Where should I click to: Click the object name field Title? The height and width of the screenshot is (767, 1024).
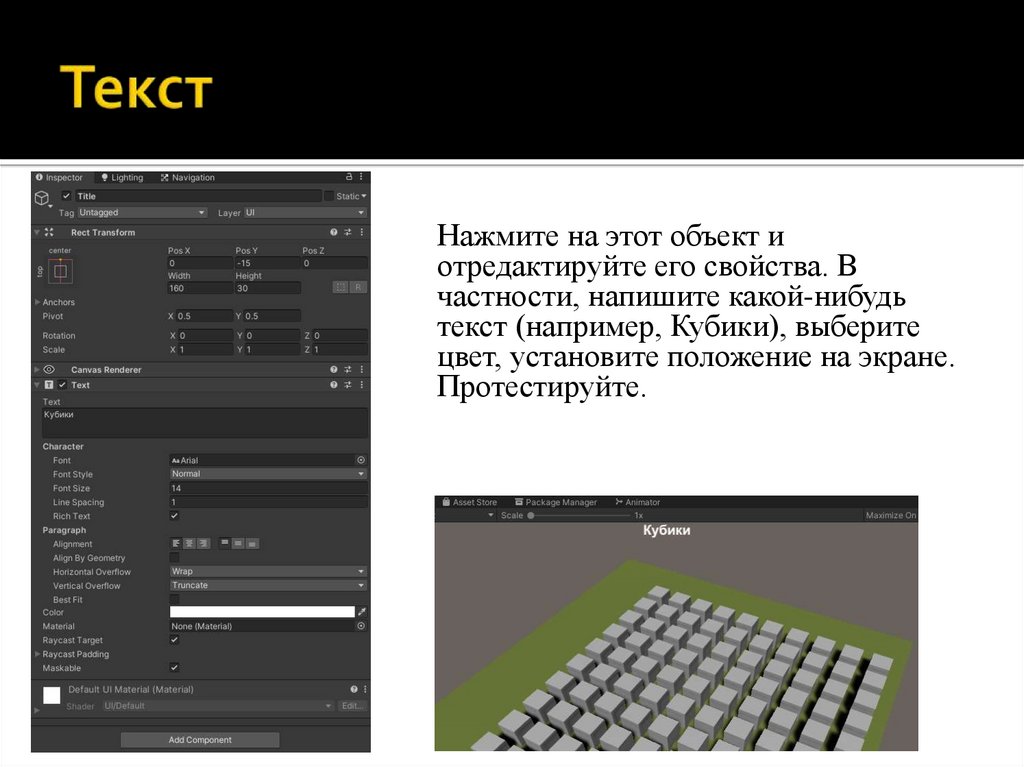click(x=199, y=196)
